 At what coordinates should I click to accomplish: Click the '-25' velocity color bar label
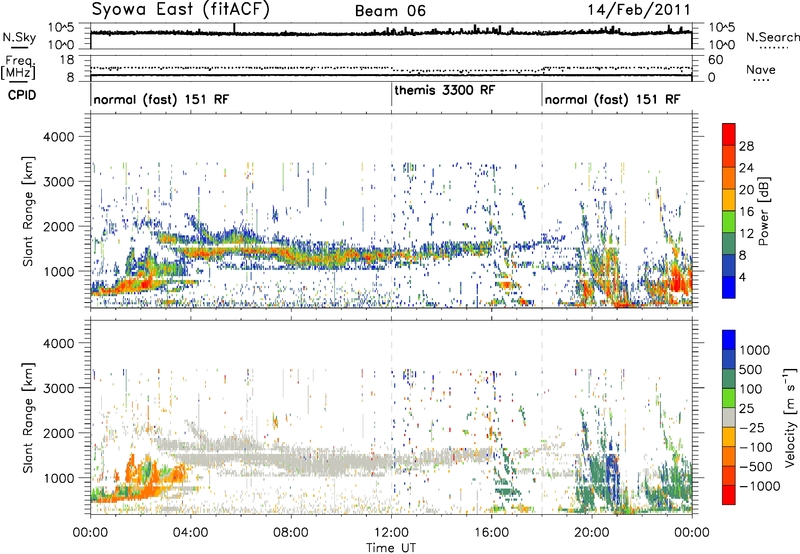click(752, 427)
